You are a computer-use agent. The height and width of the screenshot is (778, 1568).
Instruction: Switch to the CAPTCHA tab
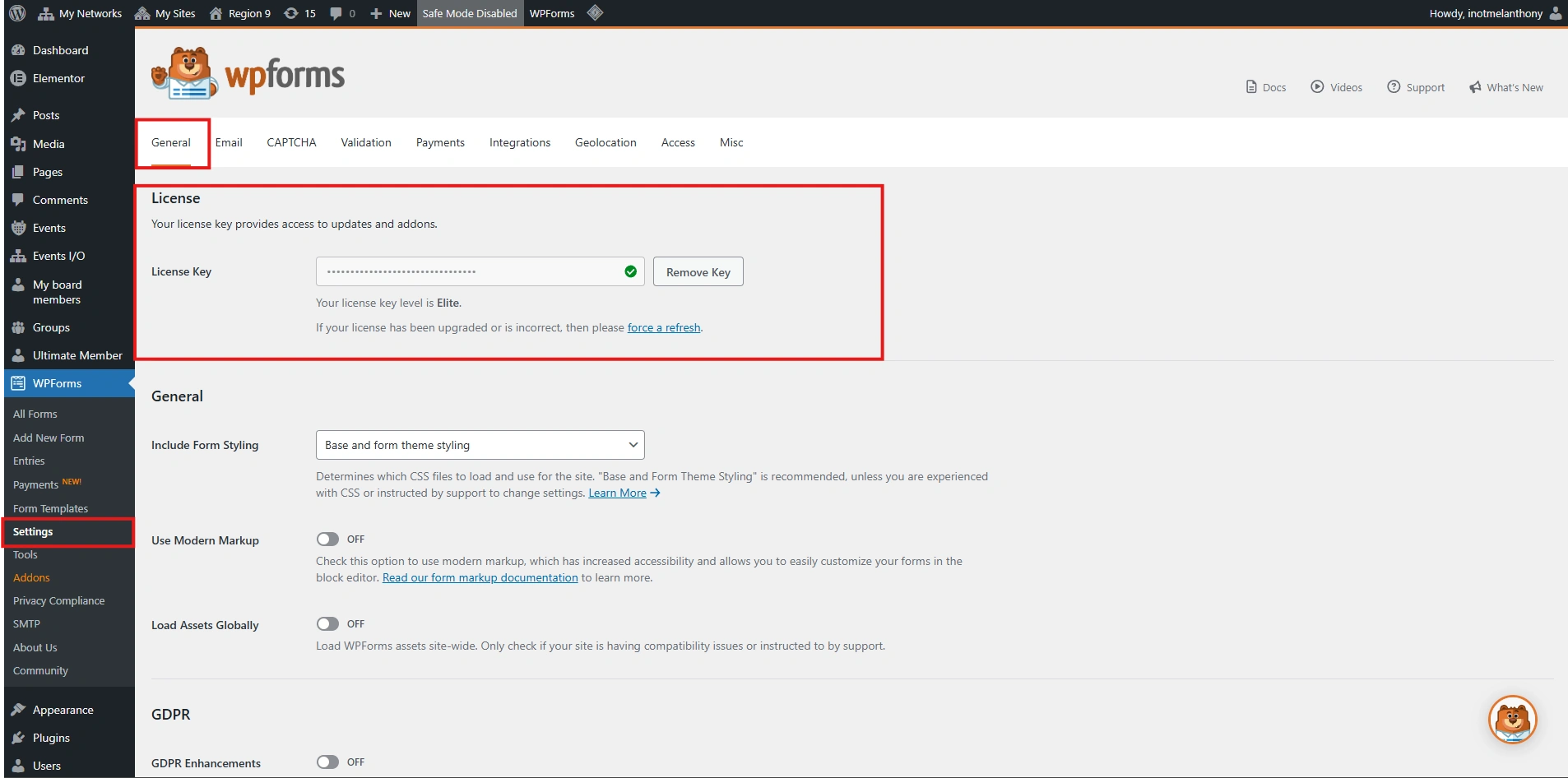point(291,142)
